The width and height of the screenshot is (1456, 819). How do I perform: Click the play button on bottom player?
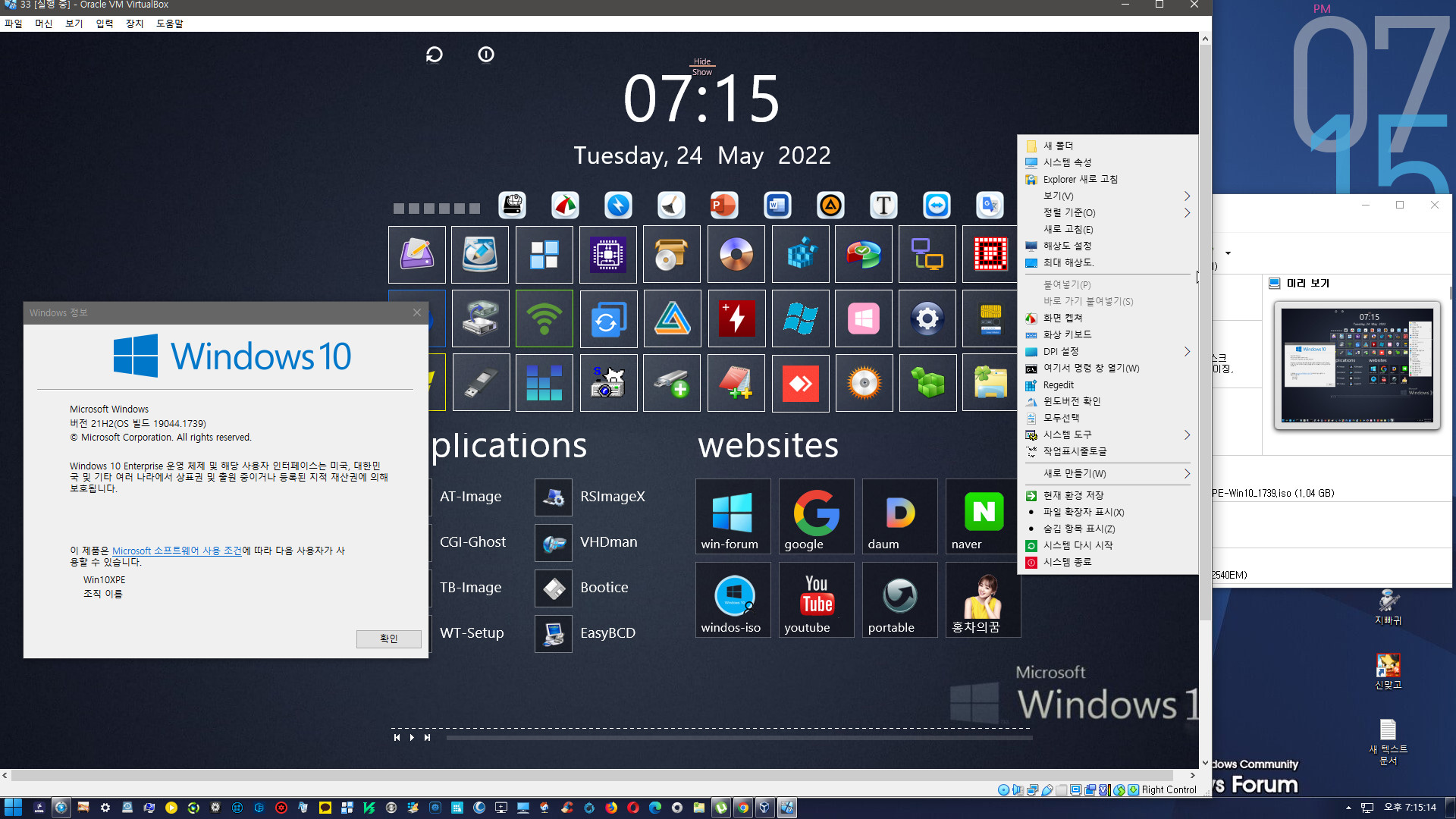point(412,737)
